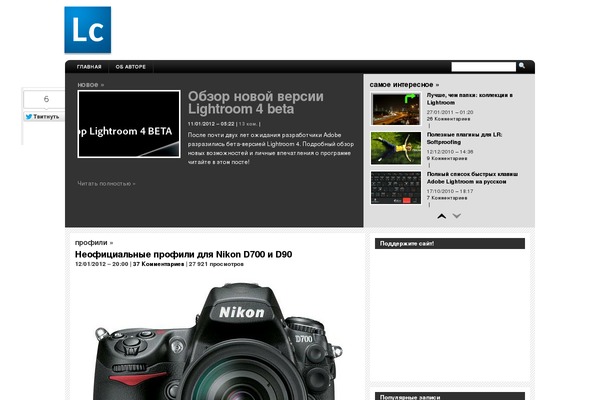Click the 26 Комментариев link
Viewport: 600px width, 400px height.
448,119
